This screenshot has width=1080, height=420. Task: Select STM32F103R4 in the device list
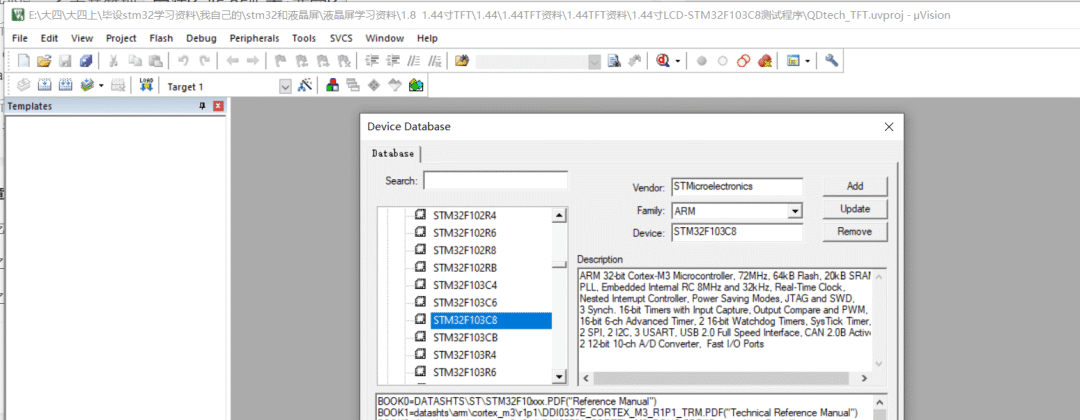(x=465, y=355)
